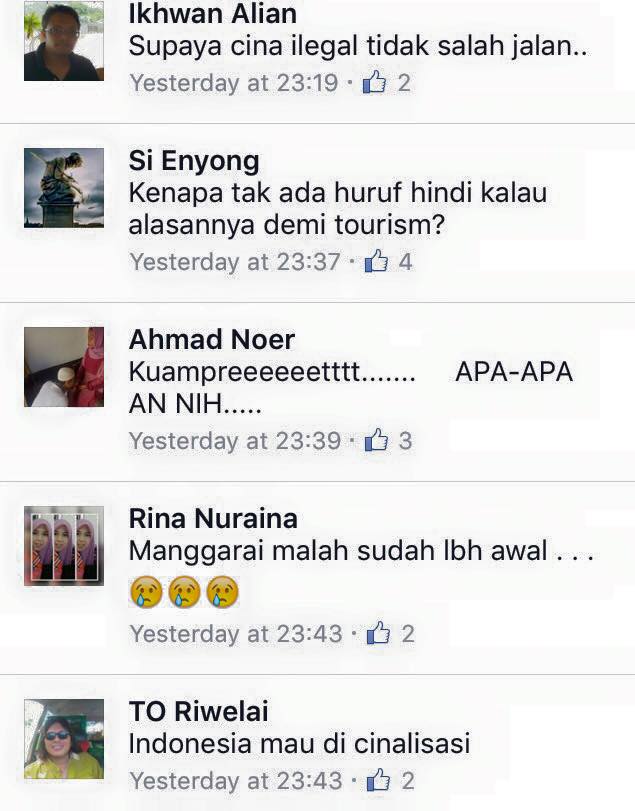Open Si Enyong's statue profile picture
The height and width of the screenshot is (811, 635).
click(x=64, y=188)
